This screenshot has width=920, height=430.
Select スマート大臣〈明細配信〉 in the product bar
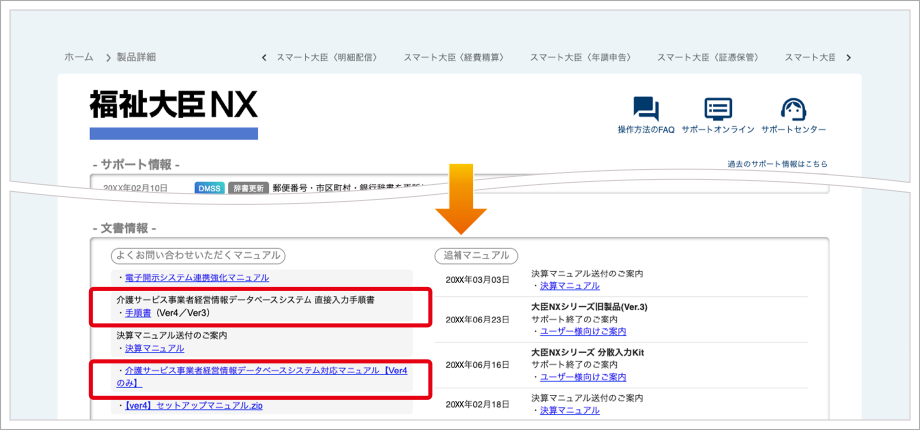coord(326,57)
